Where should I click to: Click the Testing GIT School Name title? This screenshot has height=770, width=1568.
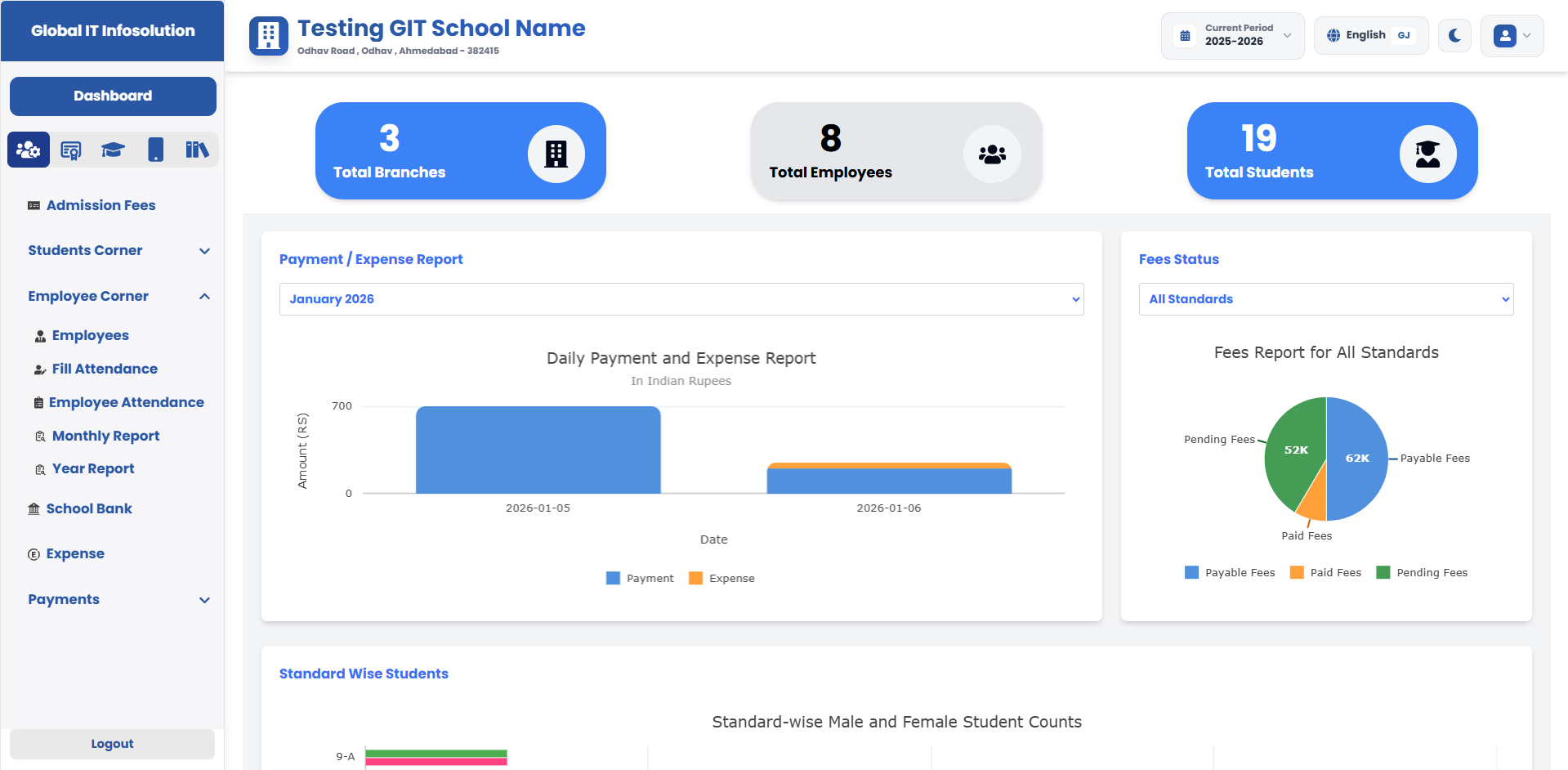pyautogui.click(x=441, y=28)
